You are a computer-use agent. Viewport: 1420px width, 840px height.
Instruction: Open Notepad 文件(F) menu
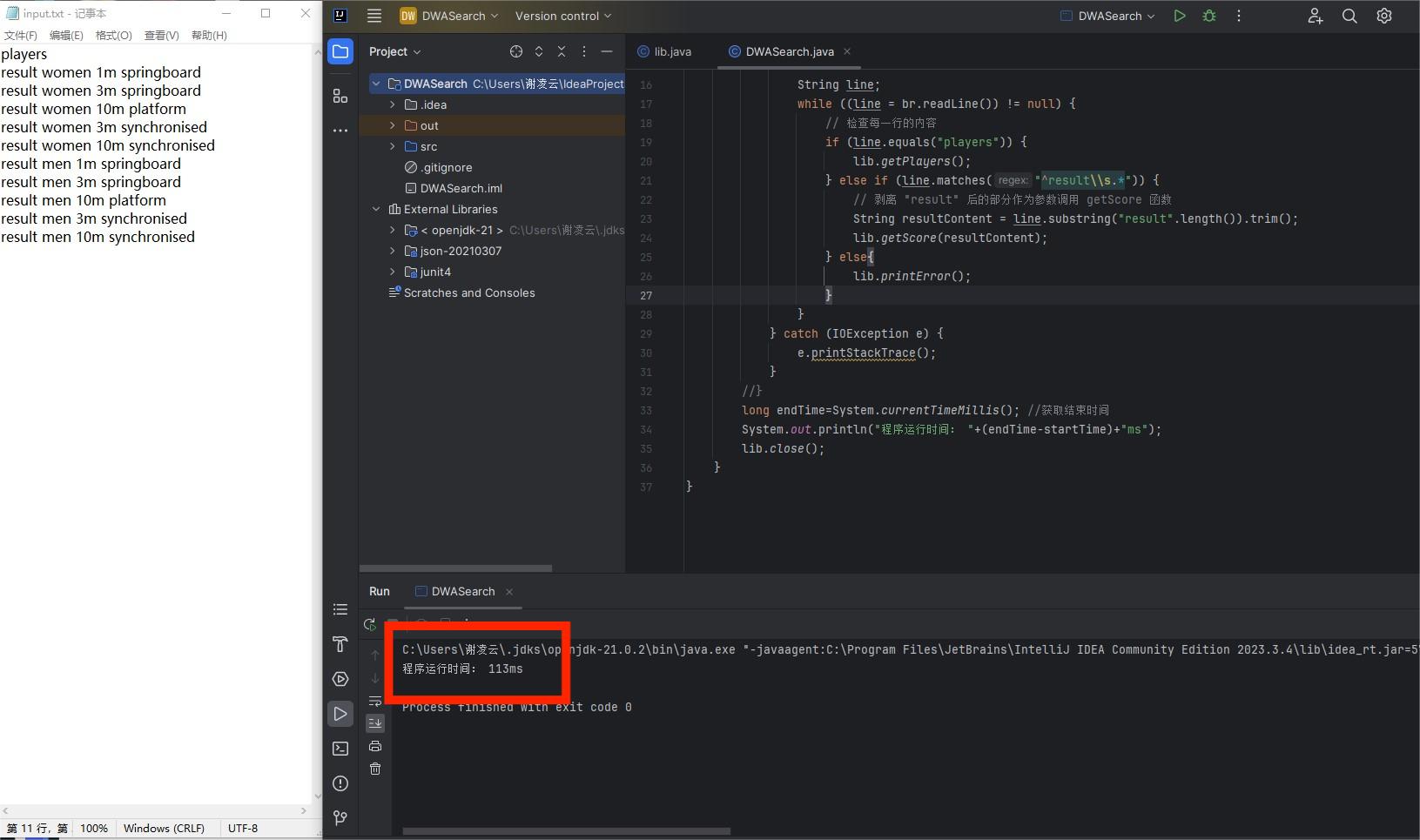21,35
